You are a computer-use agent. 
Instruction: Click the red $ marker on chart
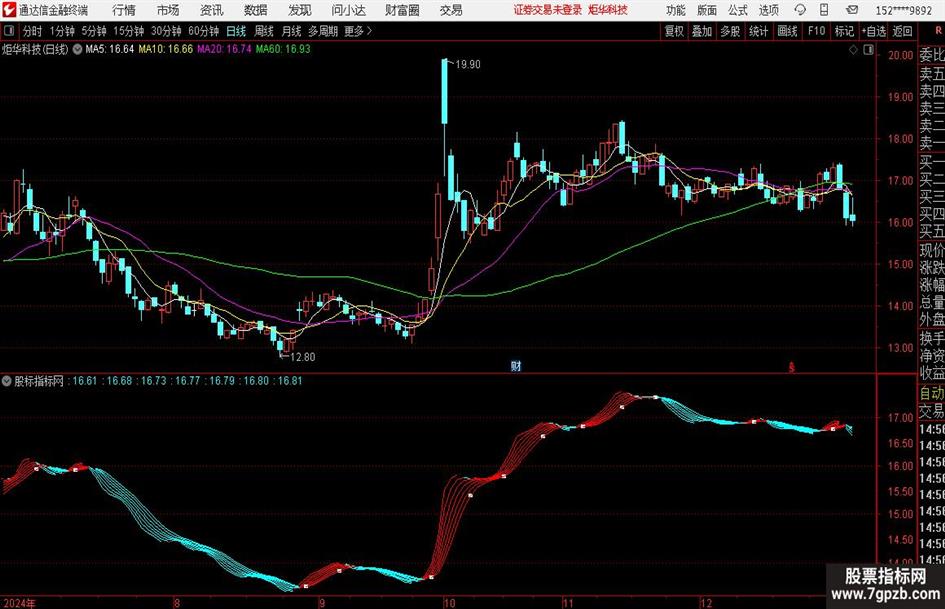point(792,367)
